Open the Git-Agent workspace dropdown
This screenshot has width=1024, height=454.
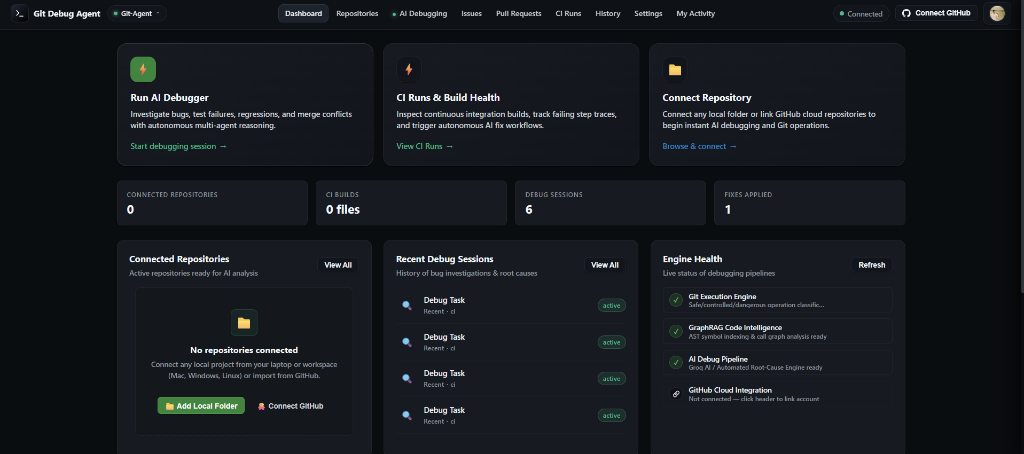(136, 13)
